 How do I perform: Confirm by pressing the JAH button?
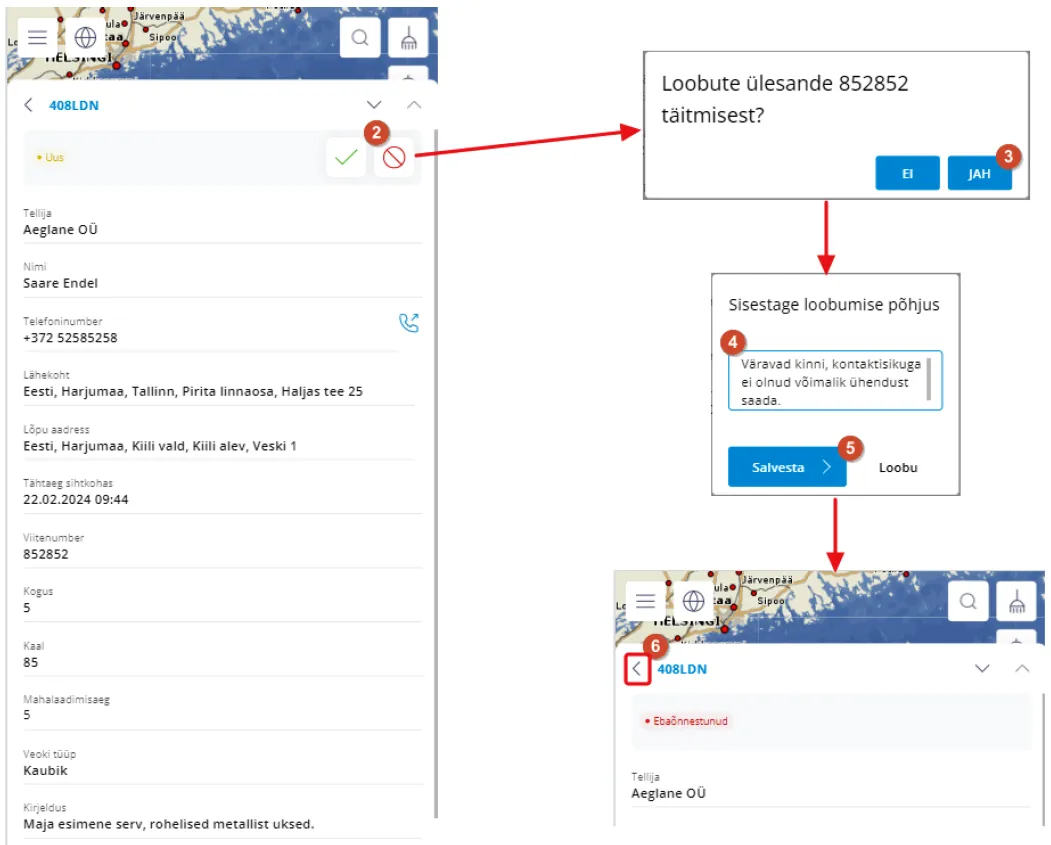click(979, 173)
